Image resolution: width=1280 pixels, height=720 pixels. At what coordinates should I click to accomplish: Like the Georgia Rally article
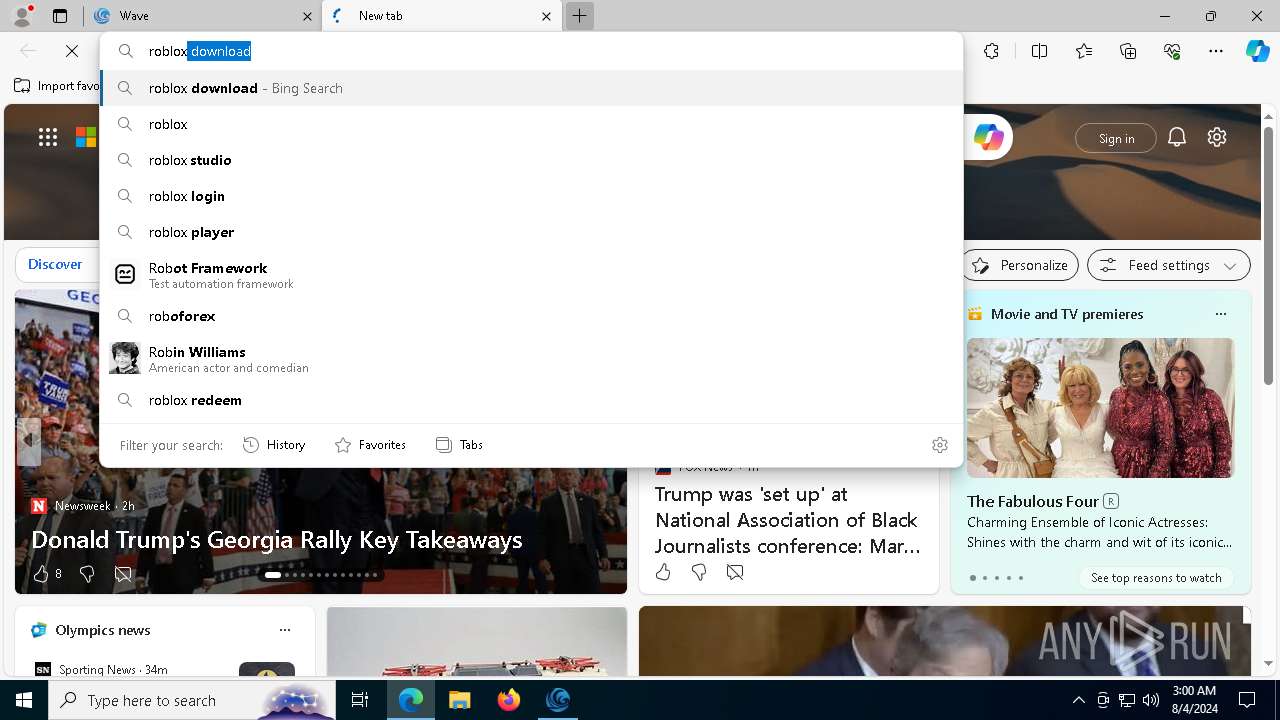41,574
